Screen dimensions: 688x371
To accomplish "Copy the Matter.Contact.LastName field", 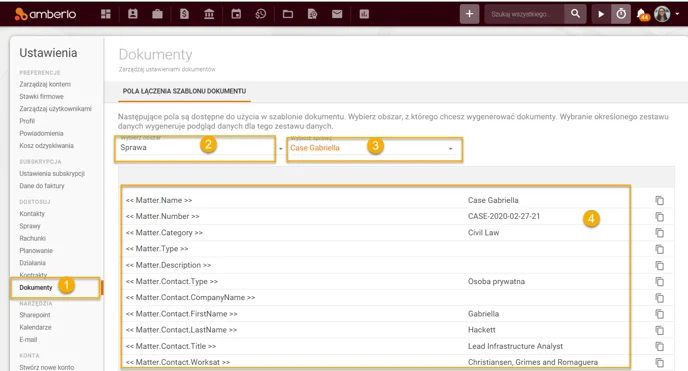I will pyautogui.click(x=659, y=330).
